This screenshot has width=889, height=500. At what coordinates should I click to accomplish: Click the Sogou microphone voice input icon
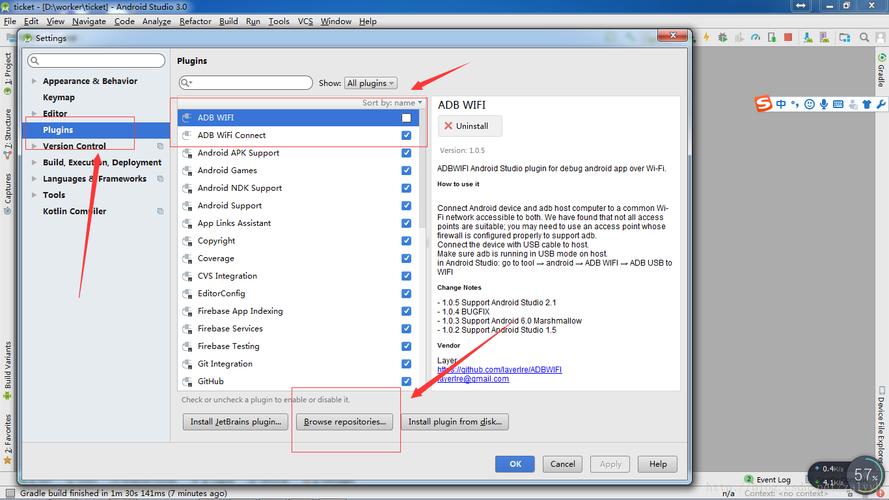click(823, 104)
